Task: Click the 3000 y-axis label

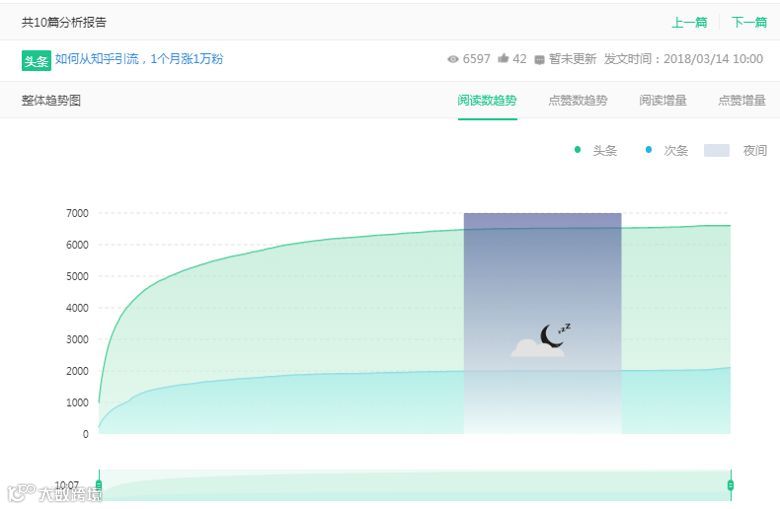Action: tap(77, 339)
